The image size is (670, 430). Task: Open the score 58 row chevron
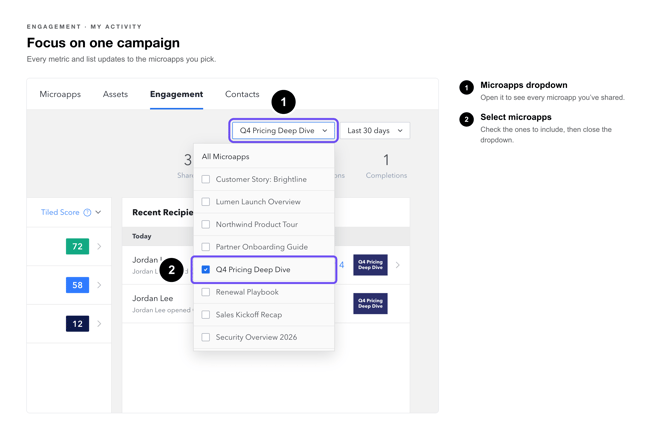pyautogui.click(x=99, y=285)
